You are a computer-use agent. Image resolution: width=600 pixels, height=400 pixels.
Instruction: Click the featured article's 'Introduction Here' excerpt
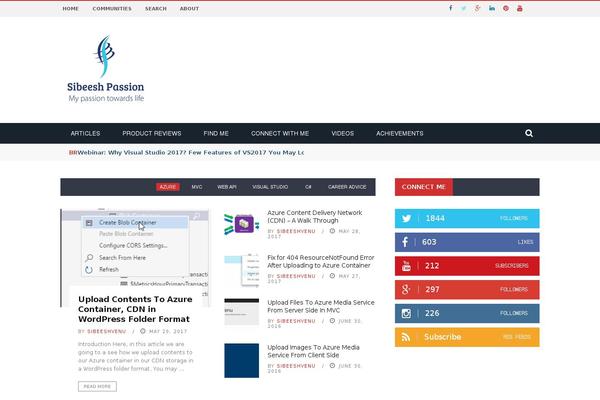coord(135,356)
